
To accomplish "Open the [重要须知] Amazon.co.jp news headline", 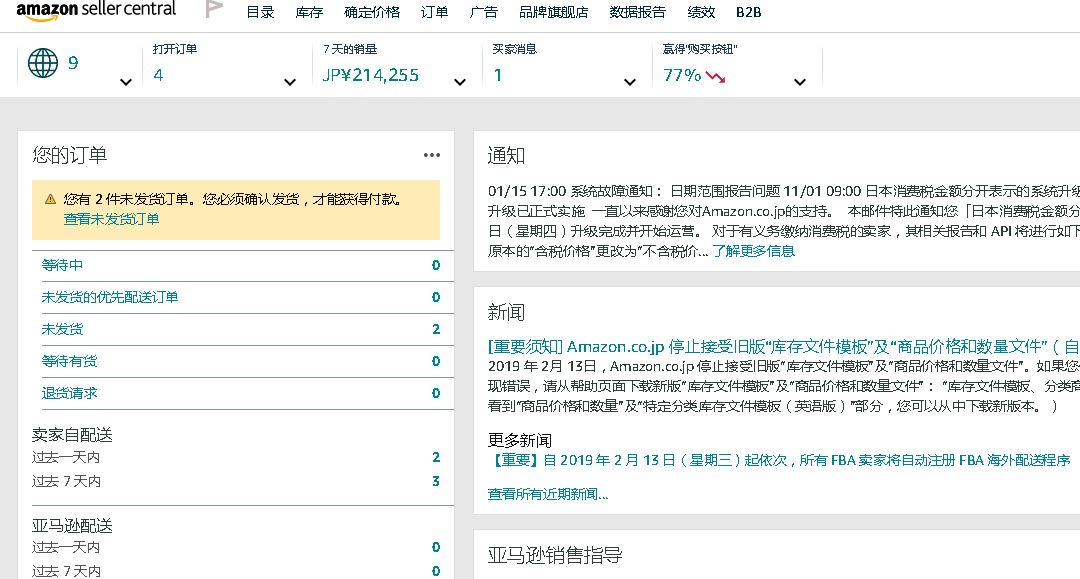I will 783,346.
